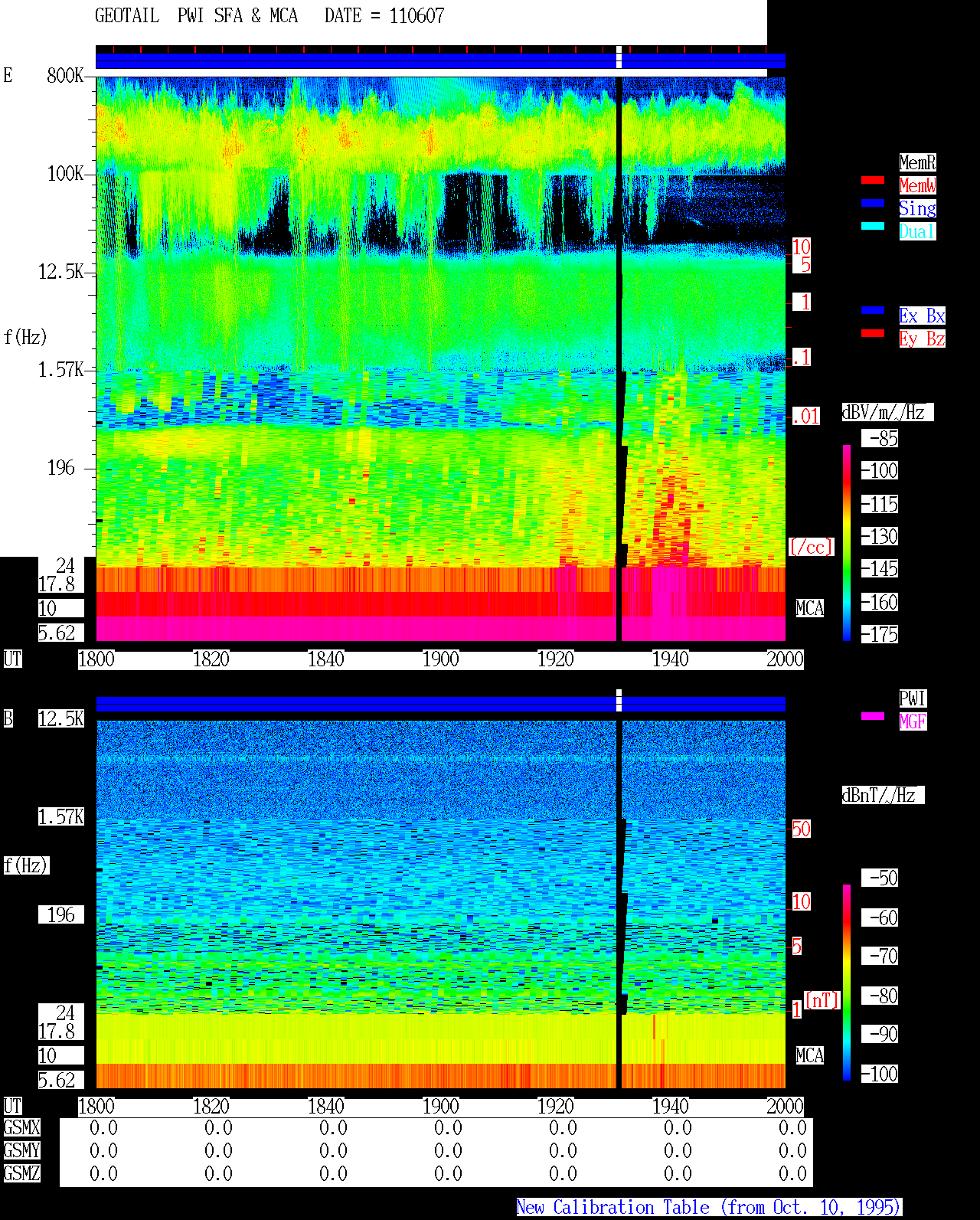Click the red [/cc] density axis label
Image resolution: width=980 pixels, height=1220 pixels.
pos(811,548)
